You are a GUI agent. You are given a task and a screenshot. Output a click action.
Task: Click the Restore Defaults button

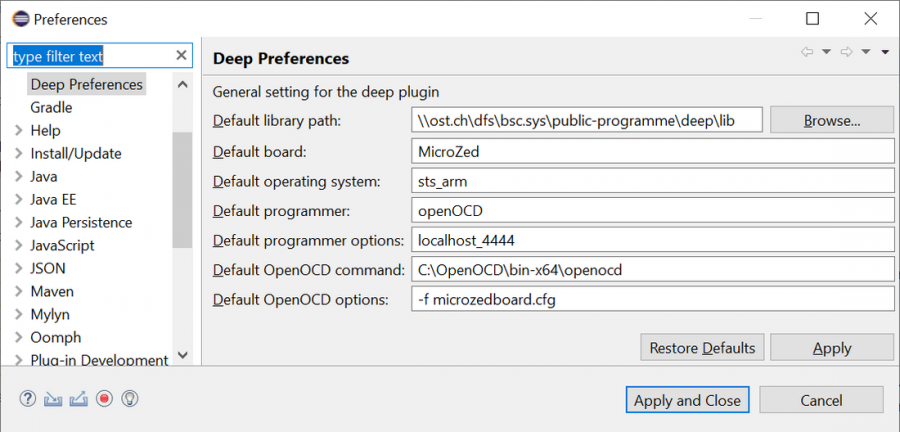[x=702, y=348]
